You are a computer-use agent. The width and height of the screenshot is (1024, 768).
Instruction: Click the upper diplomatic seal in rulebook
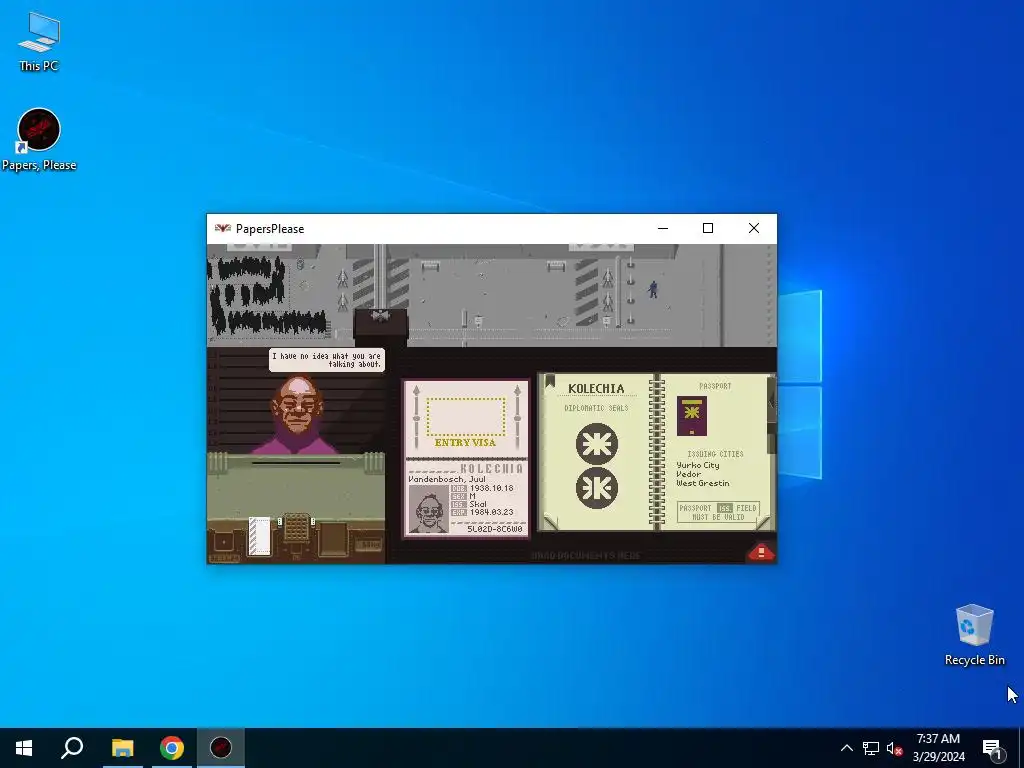(596, 444)
